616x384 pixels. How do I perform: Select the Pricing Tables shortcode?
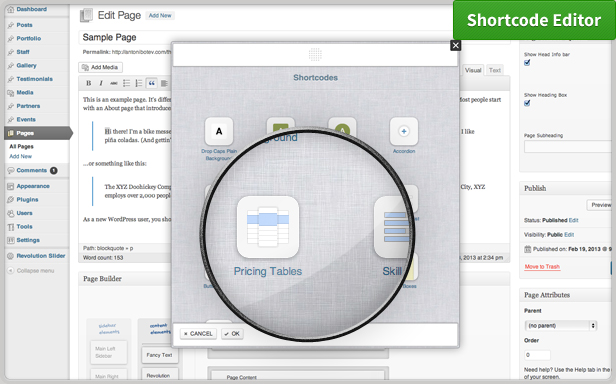coord(268,227)
